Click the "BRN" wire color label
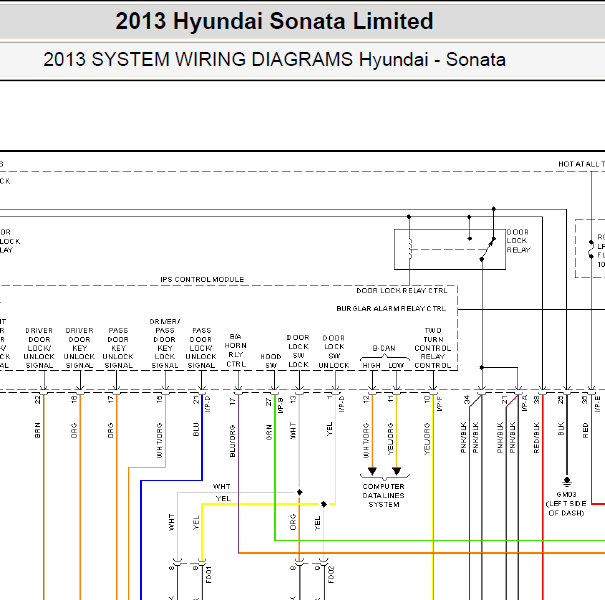605x600 pixels. click(x=37, y=430)
